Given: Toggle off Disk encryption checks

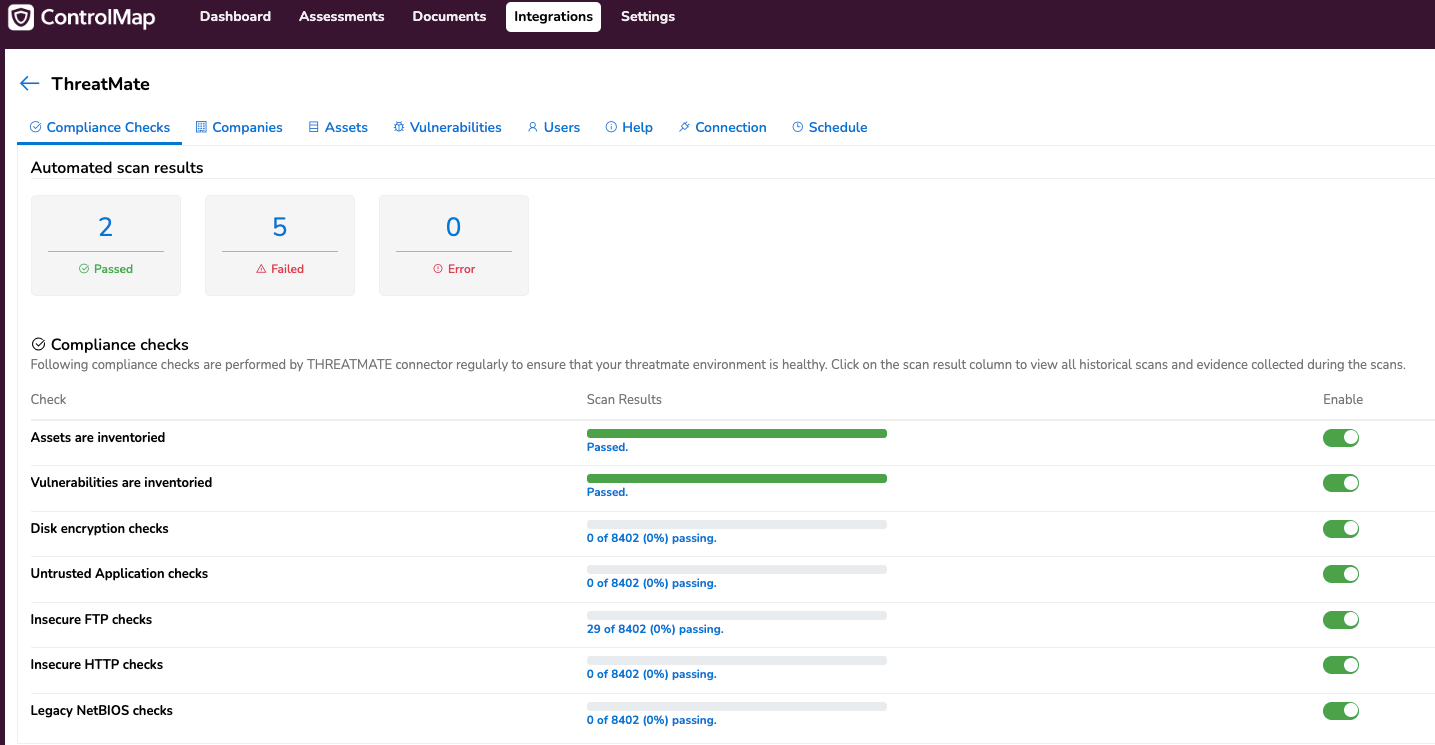Looking at the screenshot, I should pos(1341,529).
